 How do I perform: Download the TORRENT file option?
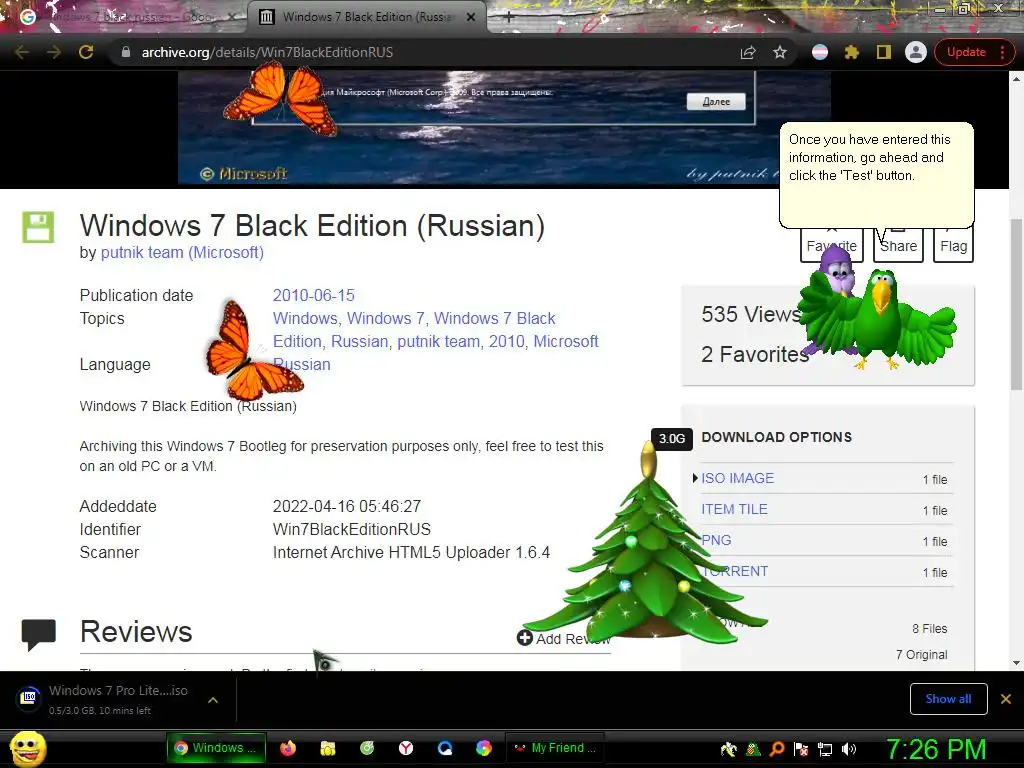(734, 571)
